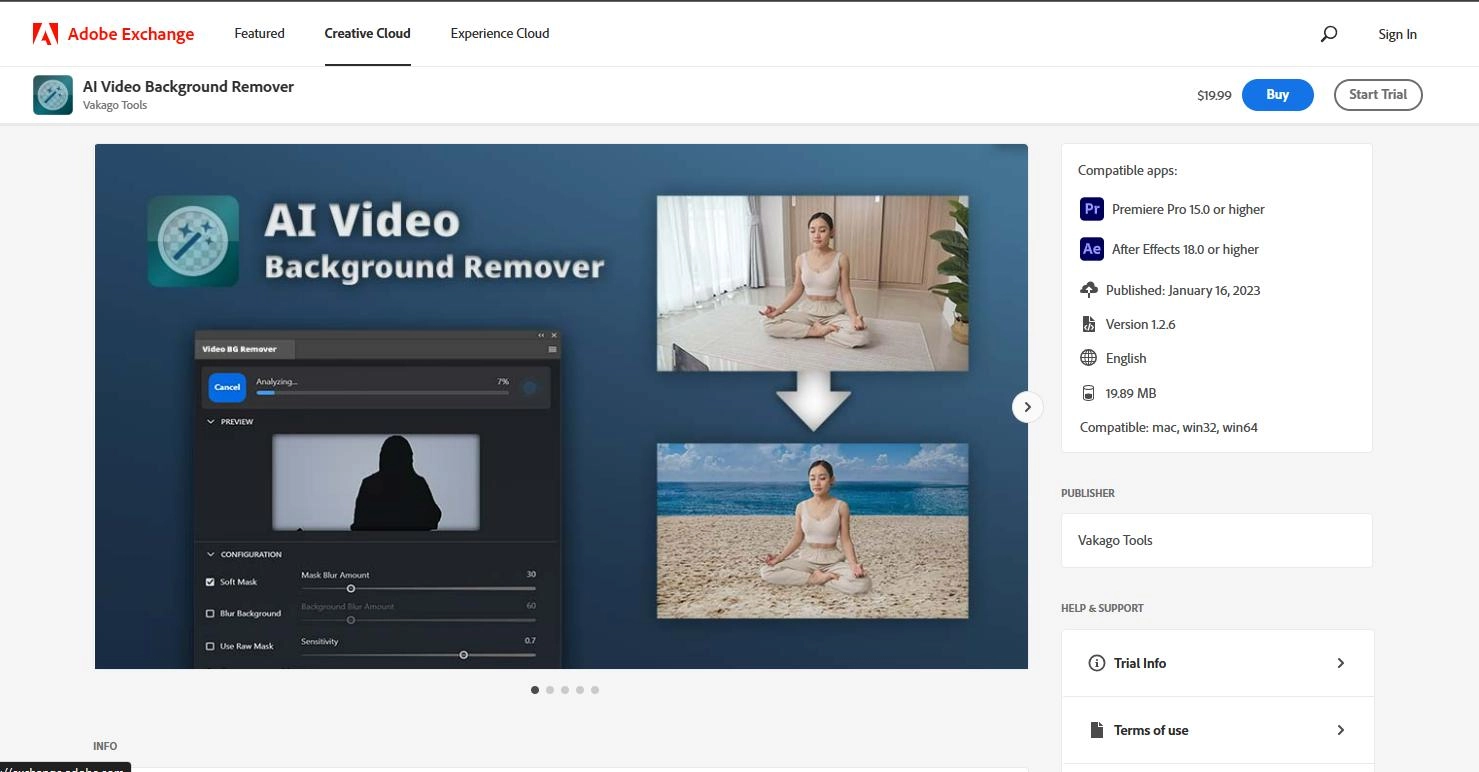Open the search magnifier icon
Image resolution: width=1479 pixels, height=772 pixels.
point(1328,34)
